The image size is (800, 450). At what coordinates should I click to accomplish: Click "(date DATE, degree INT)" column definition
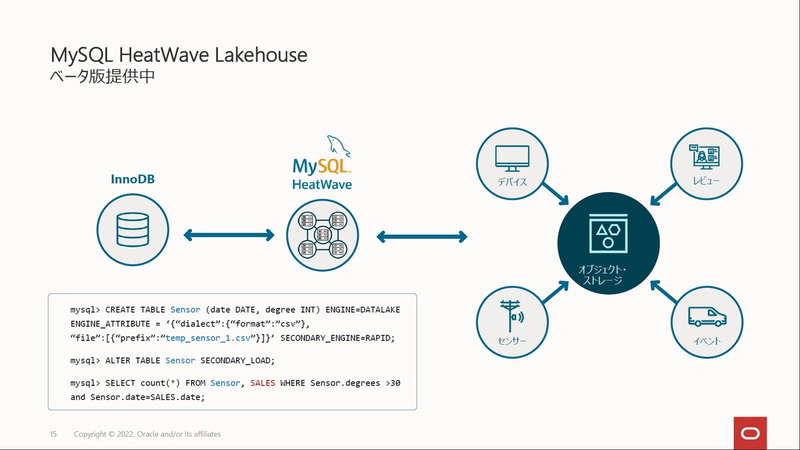coord(263,310)
